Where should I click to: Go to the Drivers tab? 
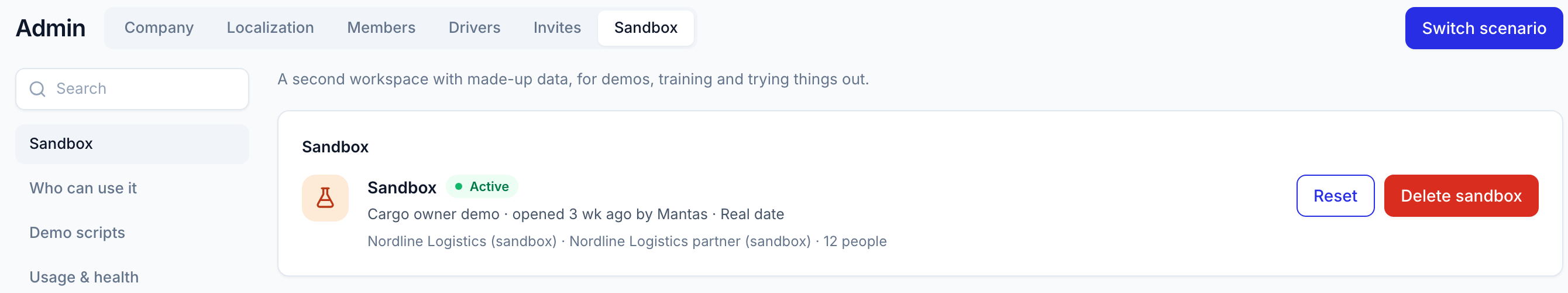[x=474, y=28]
